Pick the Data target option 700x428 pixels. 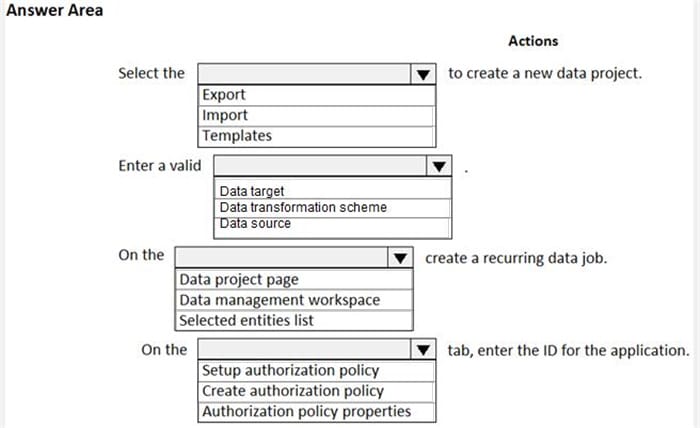tap(252, 191)
